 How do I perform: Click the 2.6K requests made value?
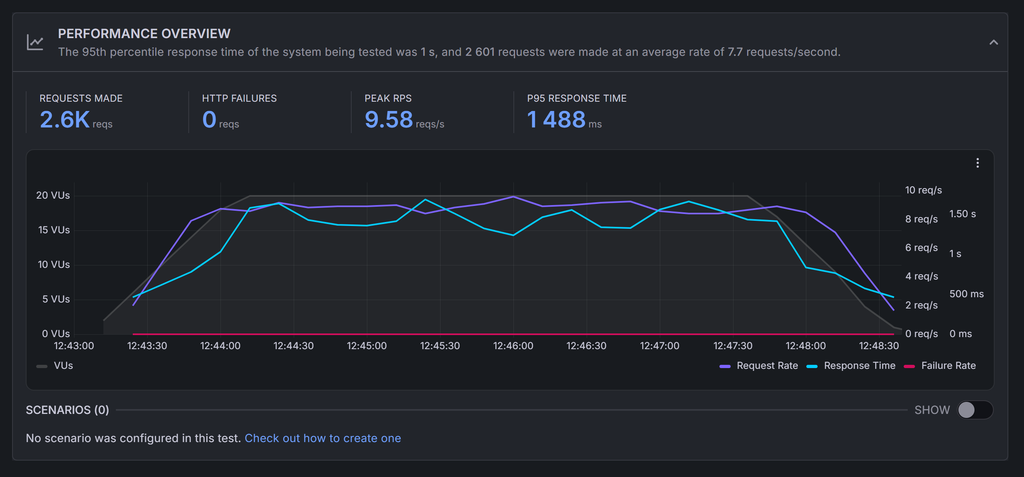(64, 120)
